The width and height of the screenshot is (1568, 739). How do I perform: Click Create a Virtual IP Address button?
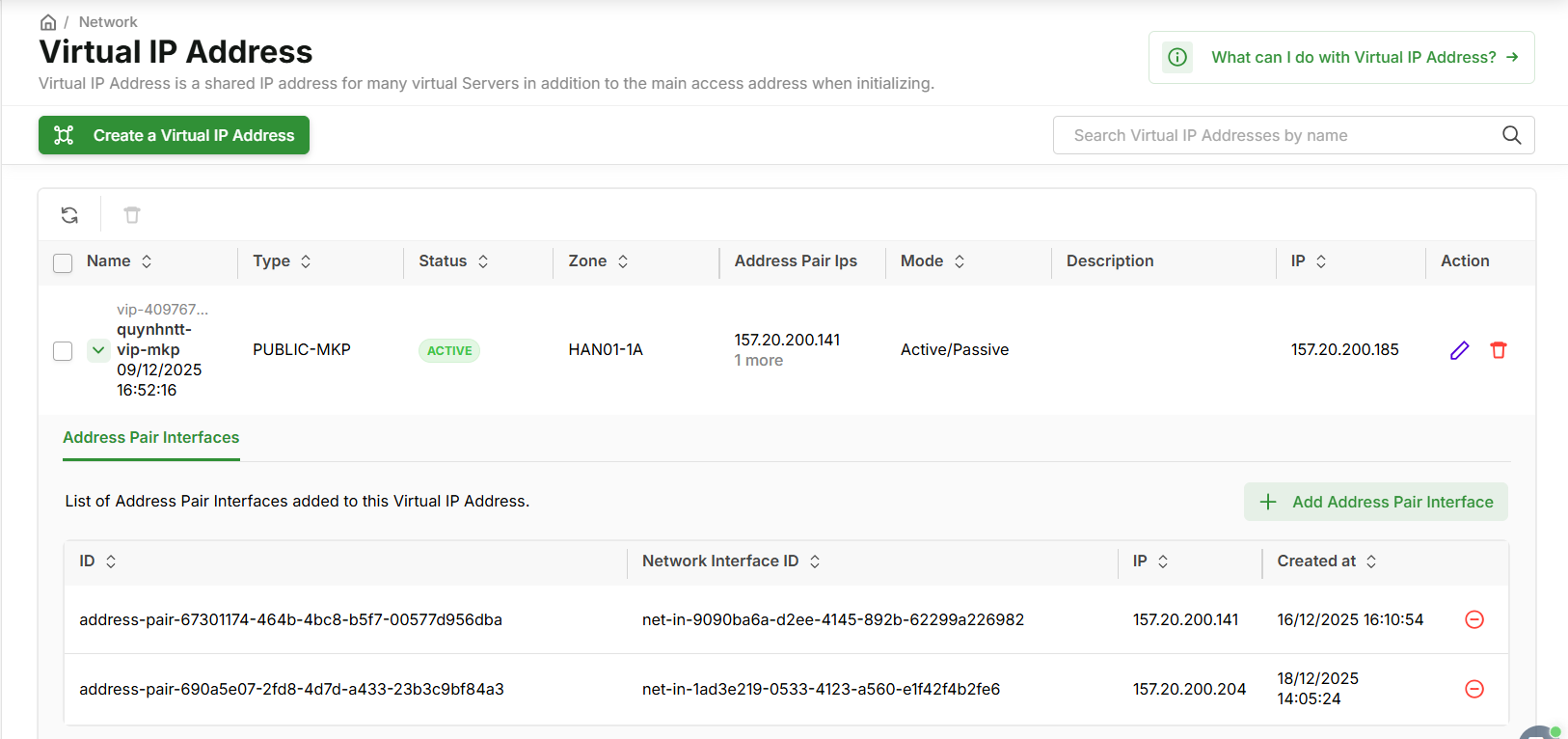coord(174,135)
